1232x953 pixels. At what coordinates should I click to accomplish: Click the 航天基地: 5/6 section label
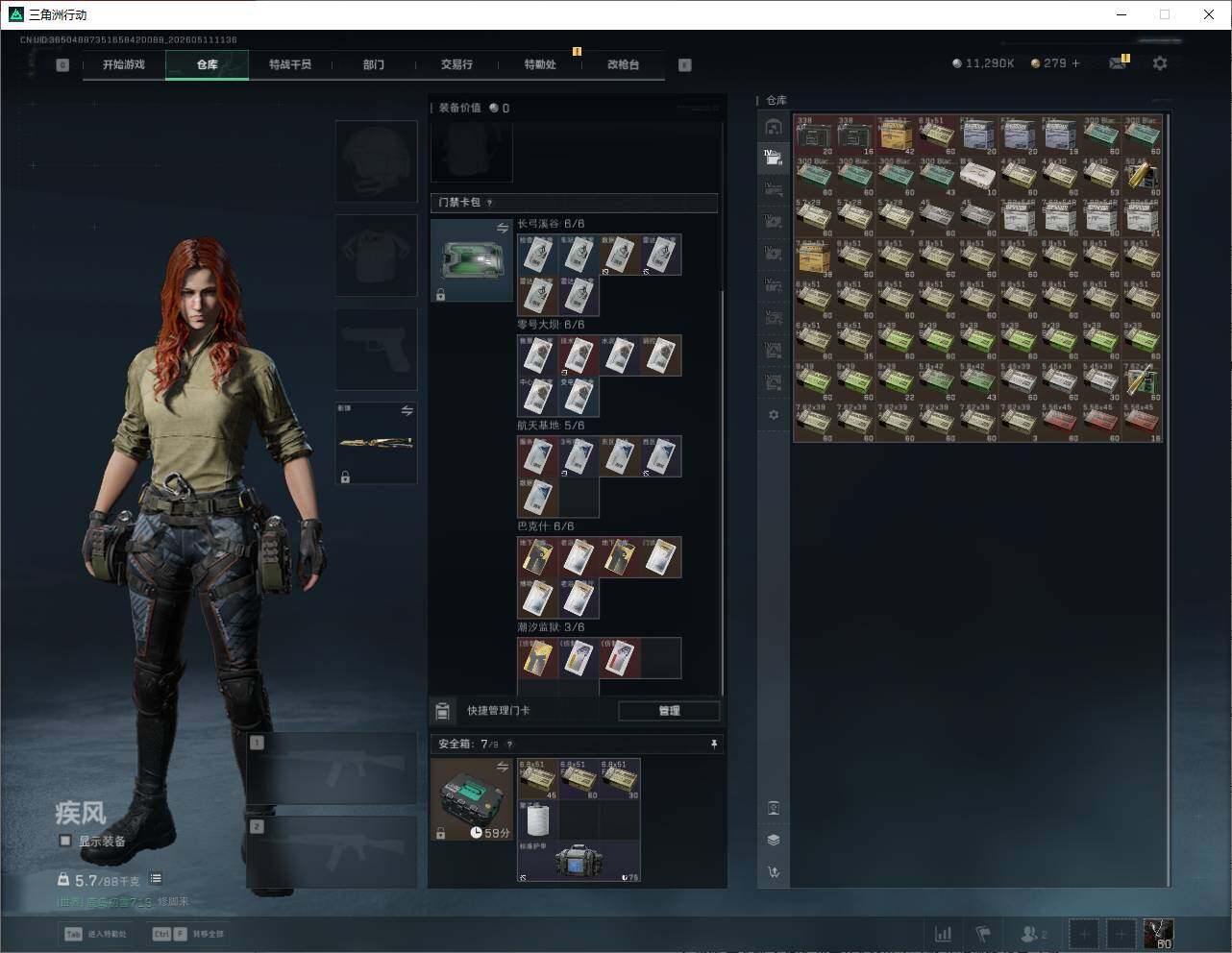[551, 426]
